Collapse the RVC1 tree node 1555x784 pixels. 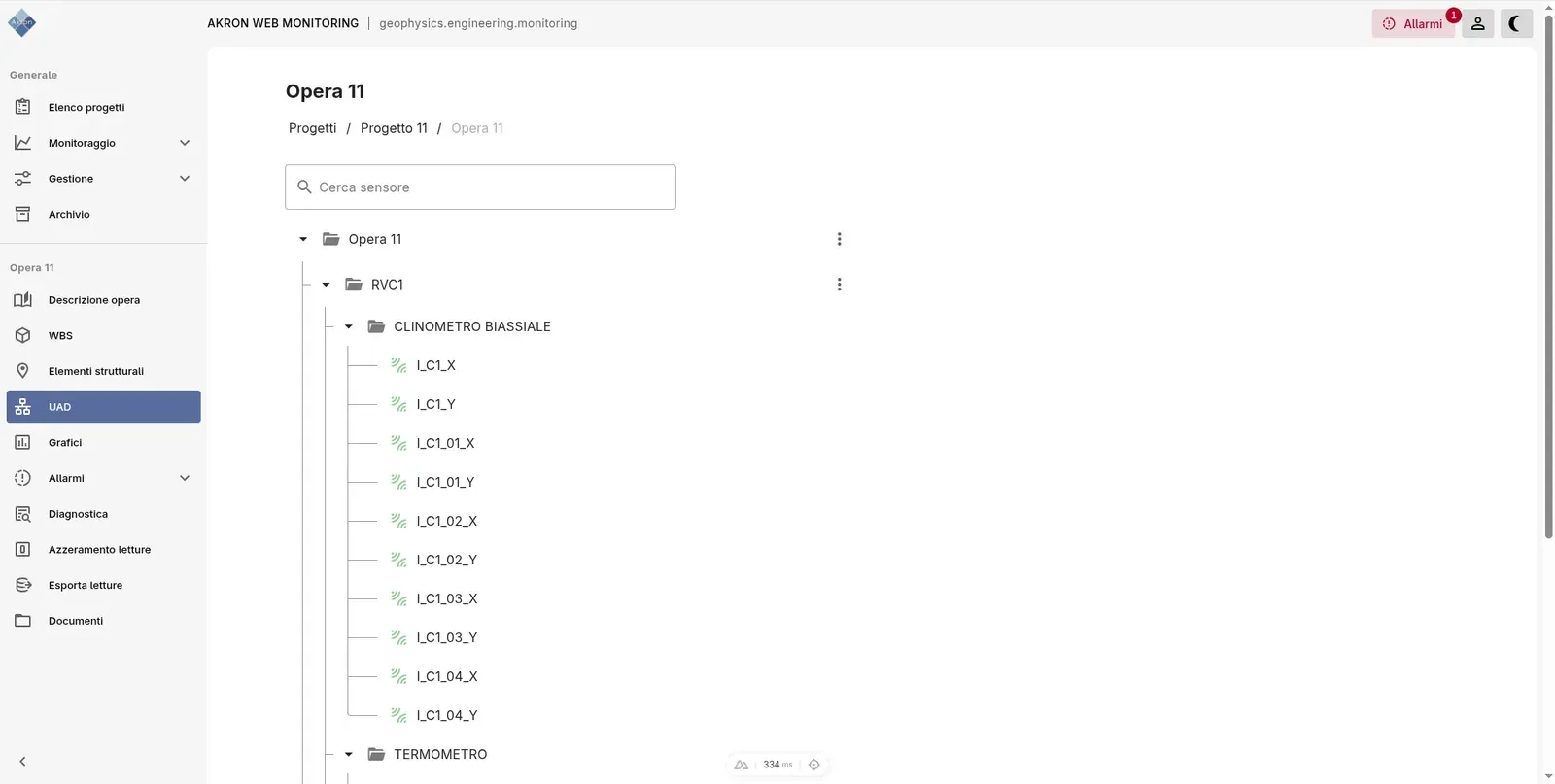tap(326, 285)
